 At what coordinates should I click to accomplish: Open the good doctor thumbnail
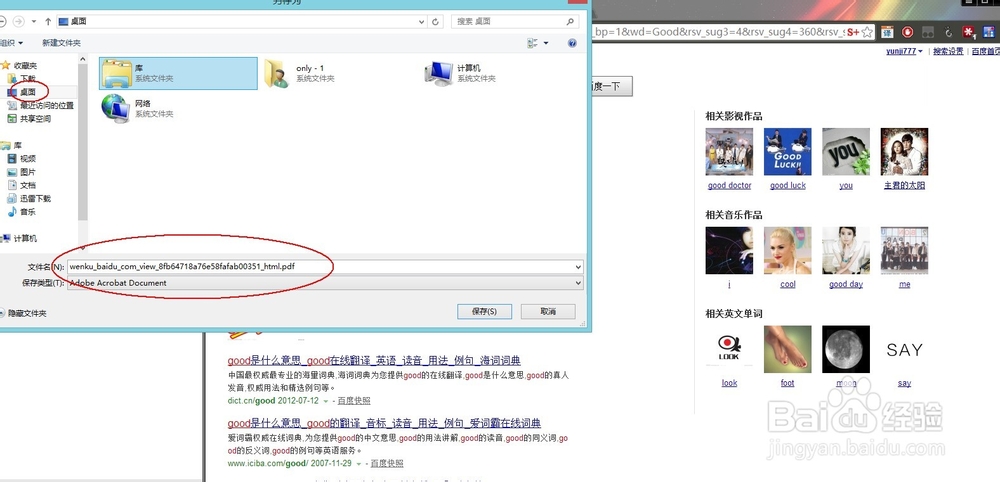729,152
